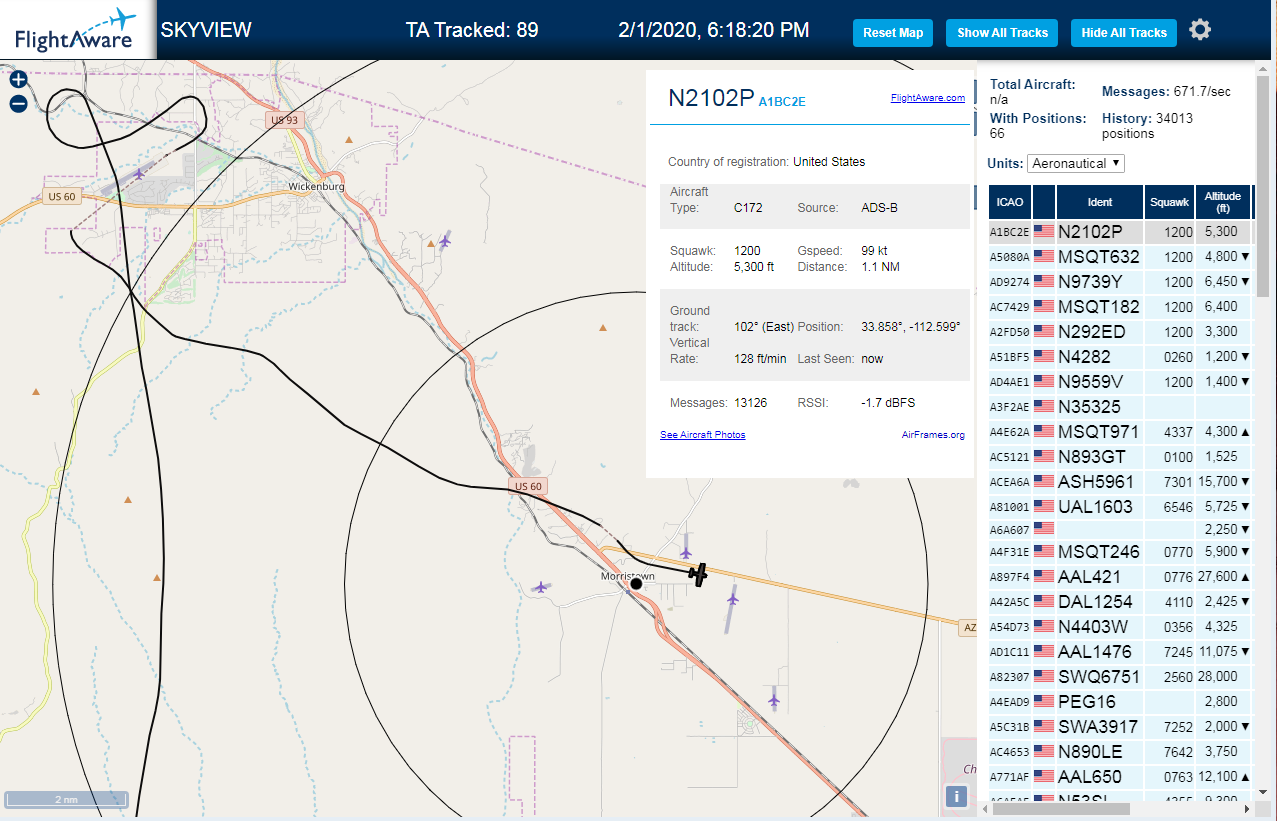Select the black N2102P aircraft icon on map
The width and height of the screenshot is (1277, 821).
699,574
